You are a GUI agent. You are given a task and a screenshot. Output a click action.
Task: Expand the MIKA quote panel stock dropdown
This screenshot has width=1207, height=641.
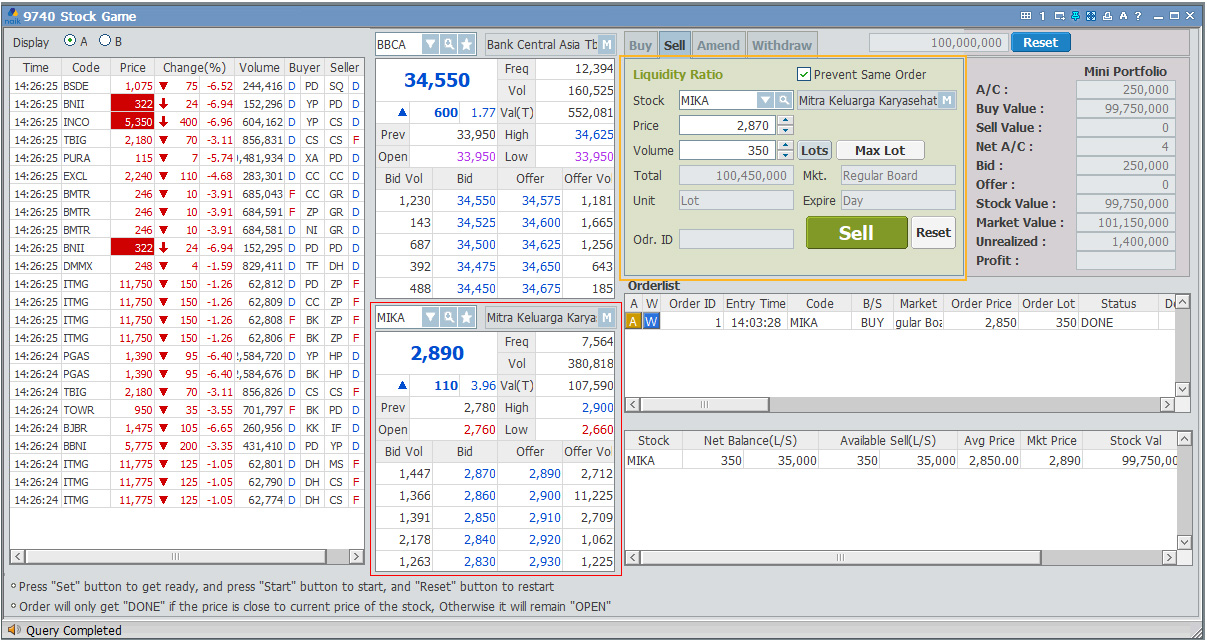click(430, 317)
